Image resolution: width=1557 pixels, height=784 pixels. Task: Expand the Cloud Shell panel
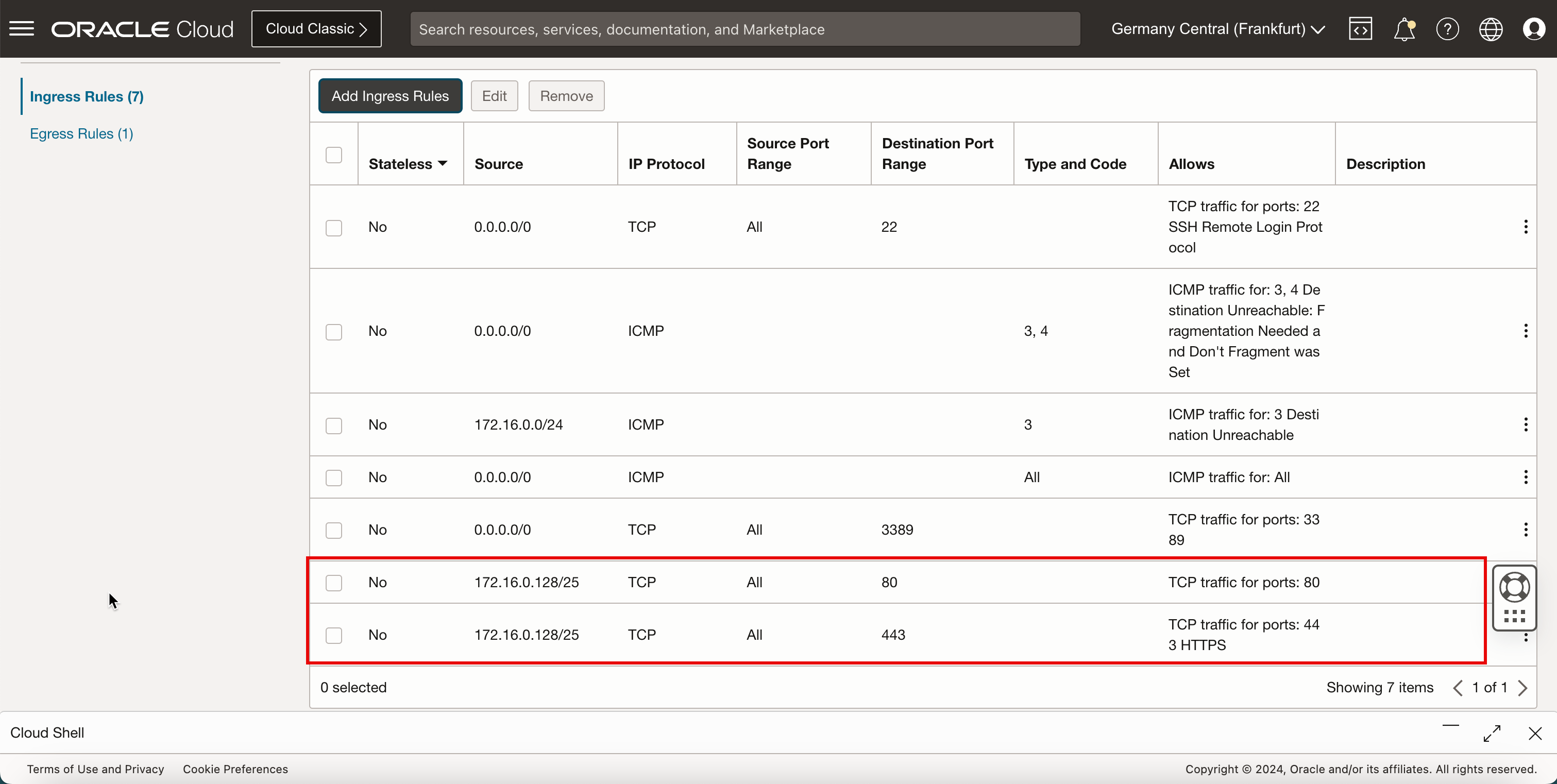tap(1492, 733)
